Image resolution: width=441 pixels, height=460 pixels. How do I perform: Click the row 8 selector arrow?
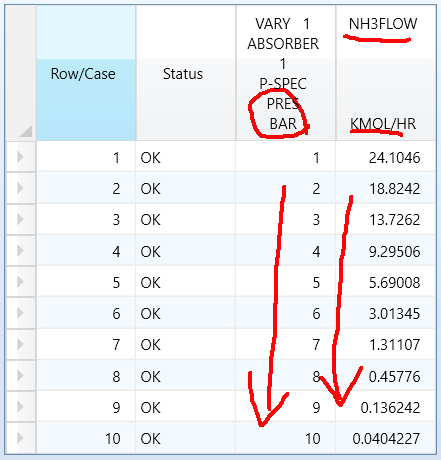coord(20,375)
